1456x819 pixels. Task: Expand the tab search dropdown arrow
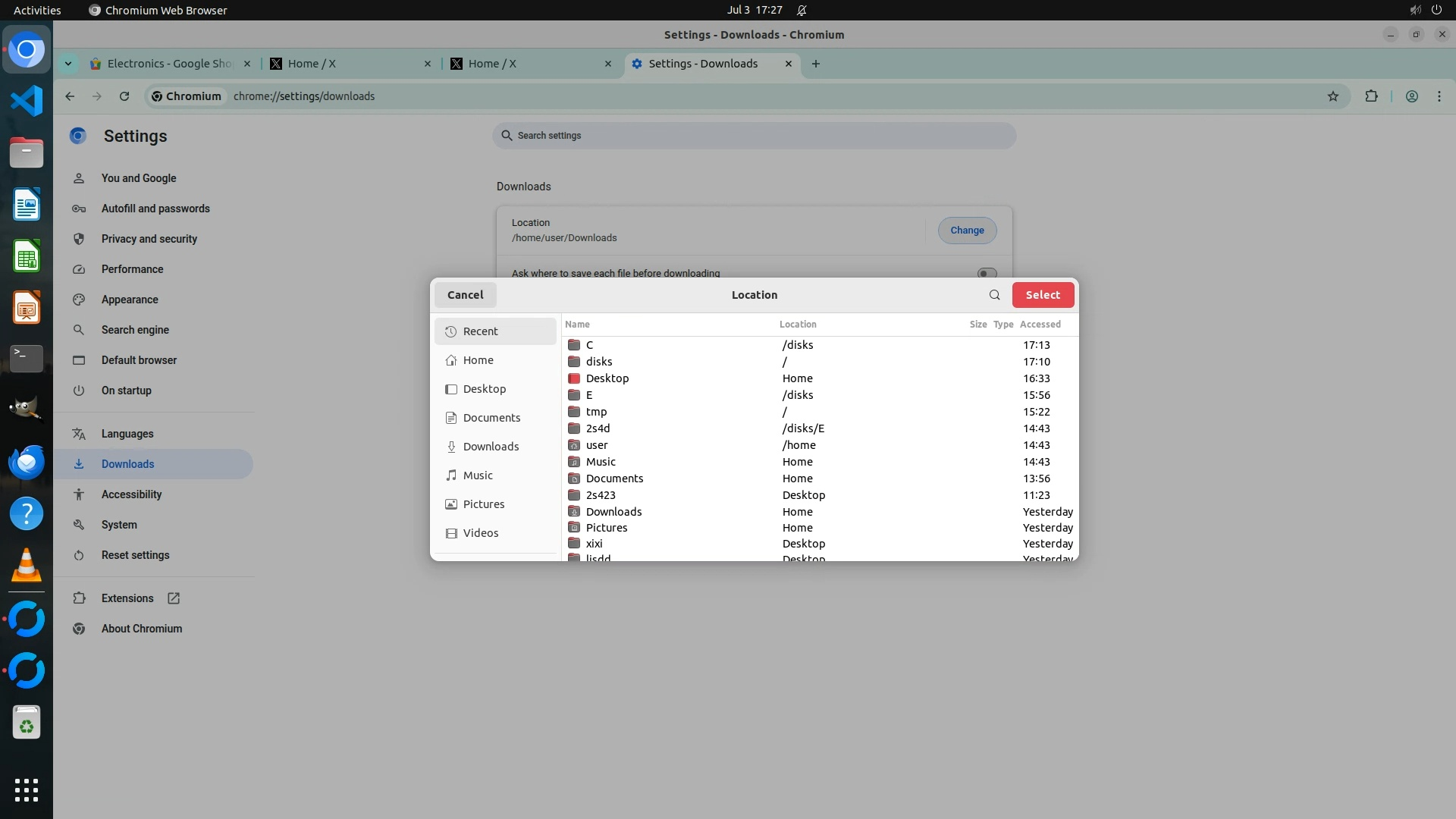[x=68, y=64]
